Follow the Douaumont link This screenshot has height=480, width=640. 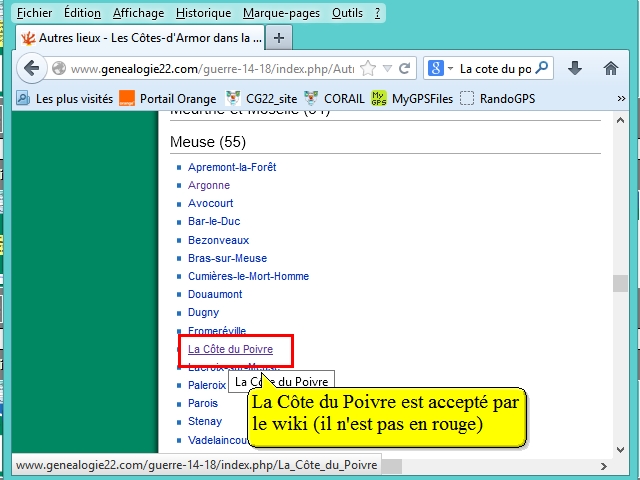coord(215,294)
